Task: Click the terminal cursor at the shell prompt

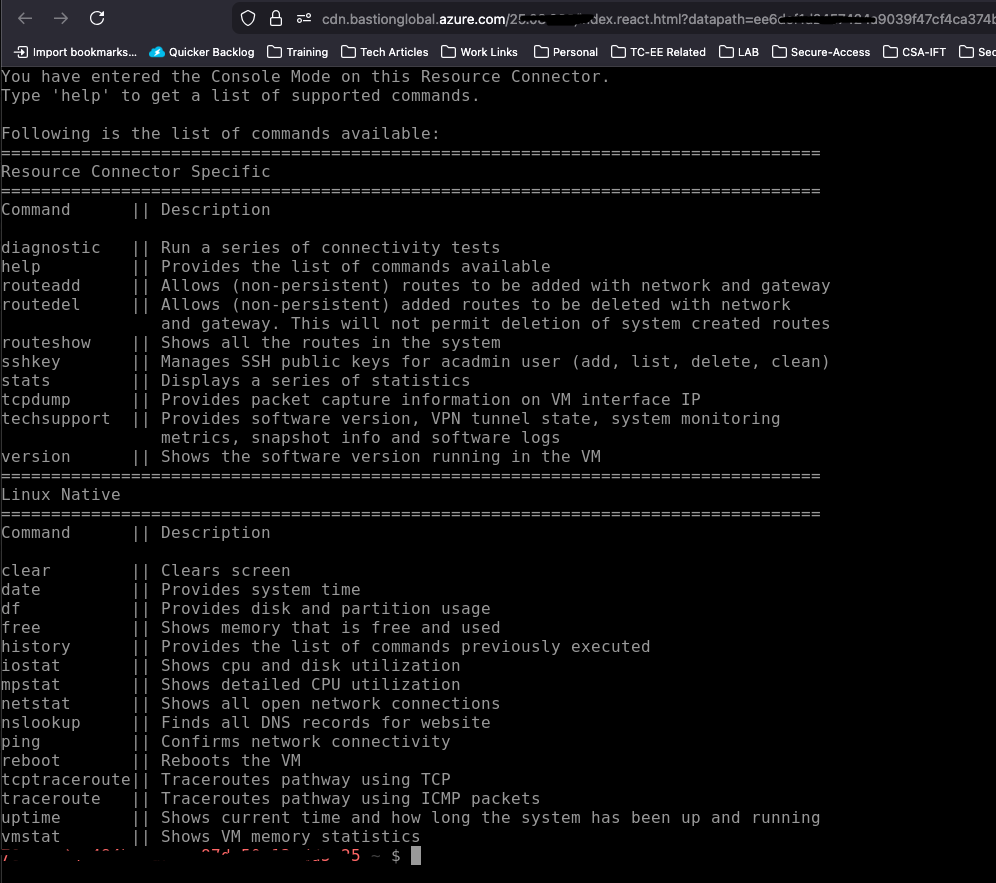Action: (415, 855)
